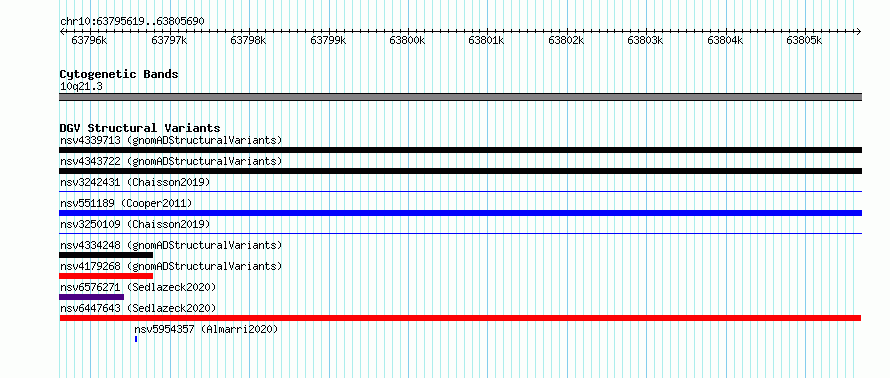Select the thin blue line under nsv3242431
The height and width of the screenshot is (378, 890).
[x=460, y=192]
